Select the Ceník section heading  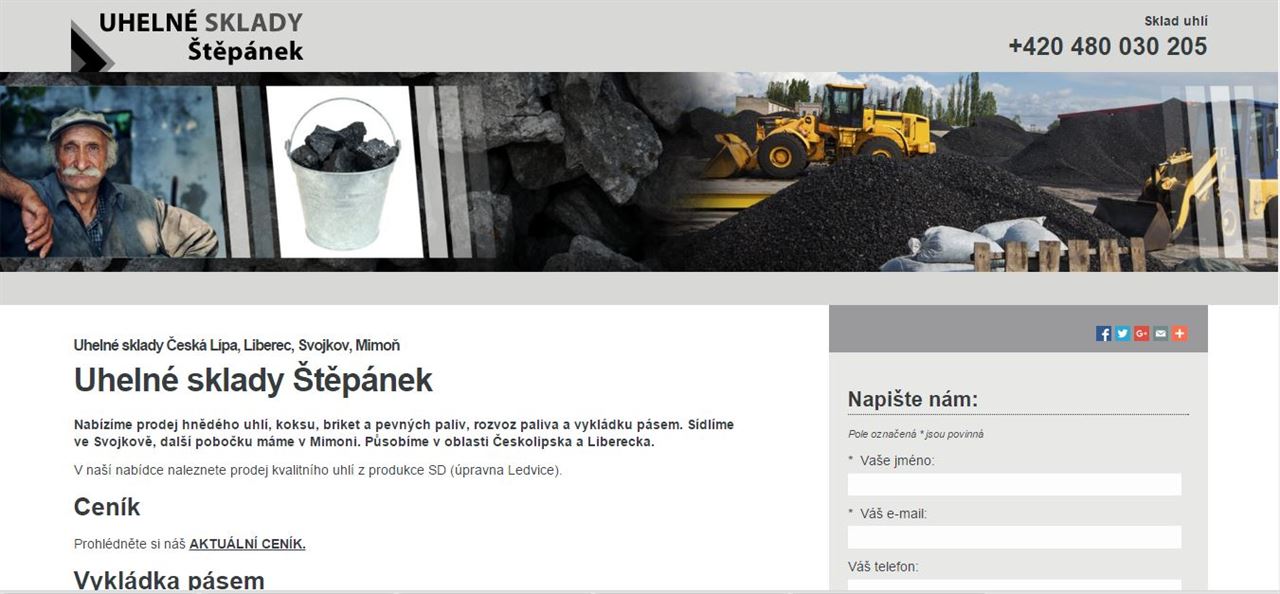pyautogui.click(x=107, y=507)
